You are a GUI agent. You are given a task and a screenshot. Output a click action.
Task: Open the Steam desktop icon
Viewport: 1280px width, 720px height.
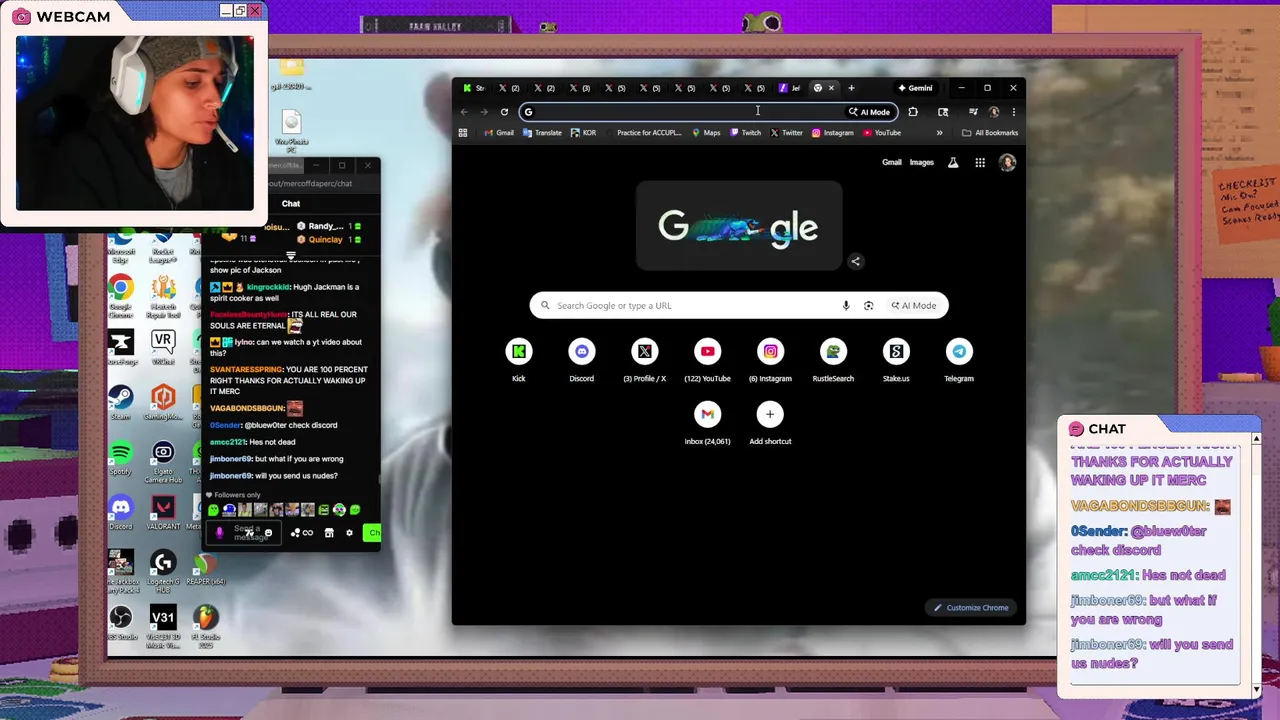(x=121, y=402)
